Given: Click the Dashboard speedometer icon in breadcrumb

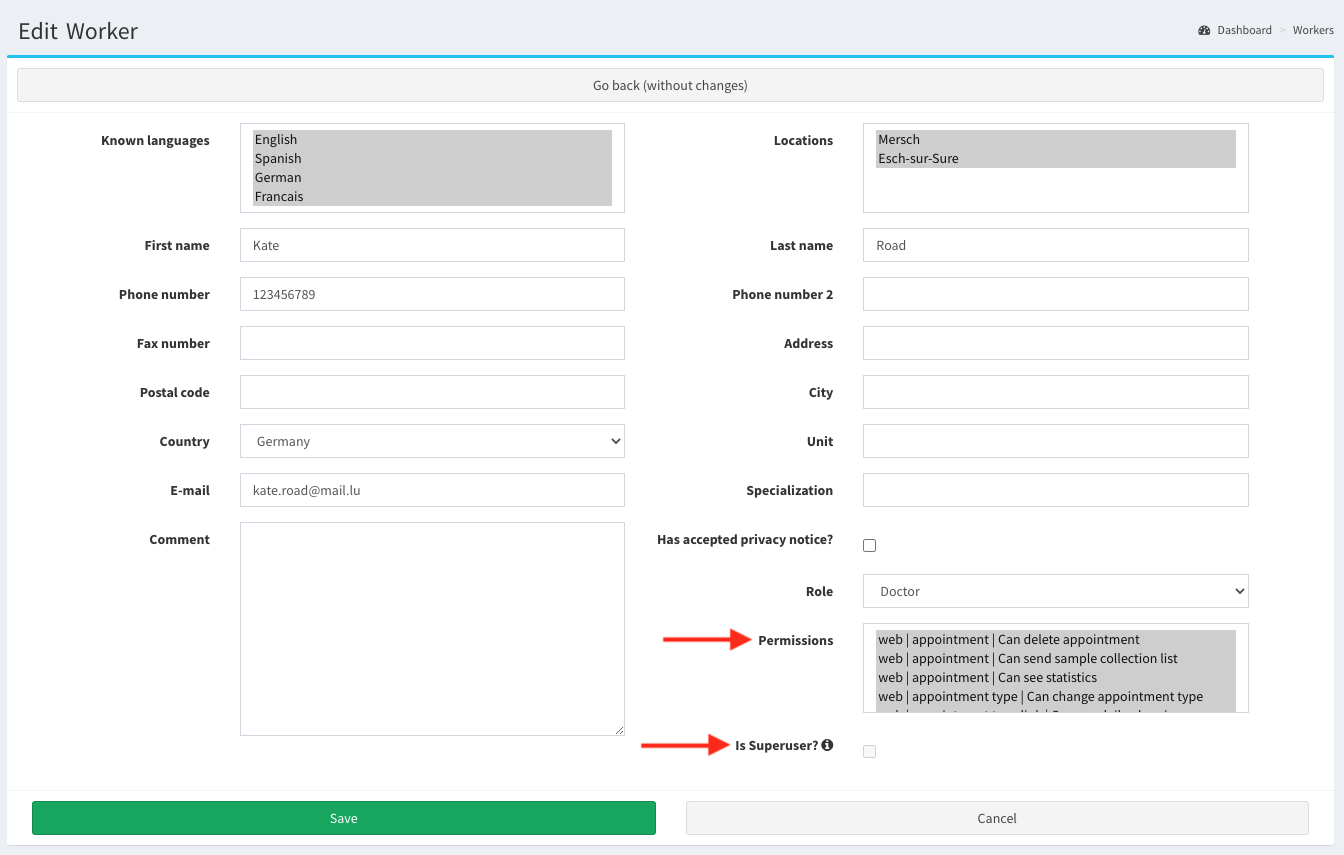Looking at the screenshot, I should (1204, 30).
